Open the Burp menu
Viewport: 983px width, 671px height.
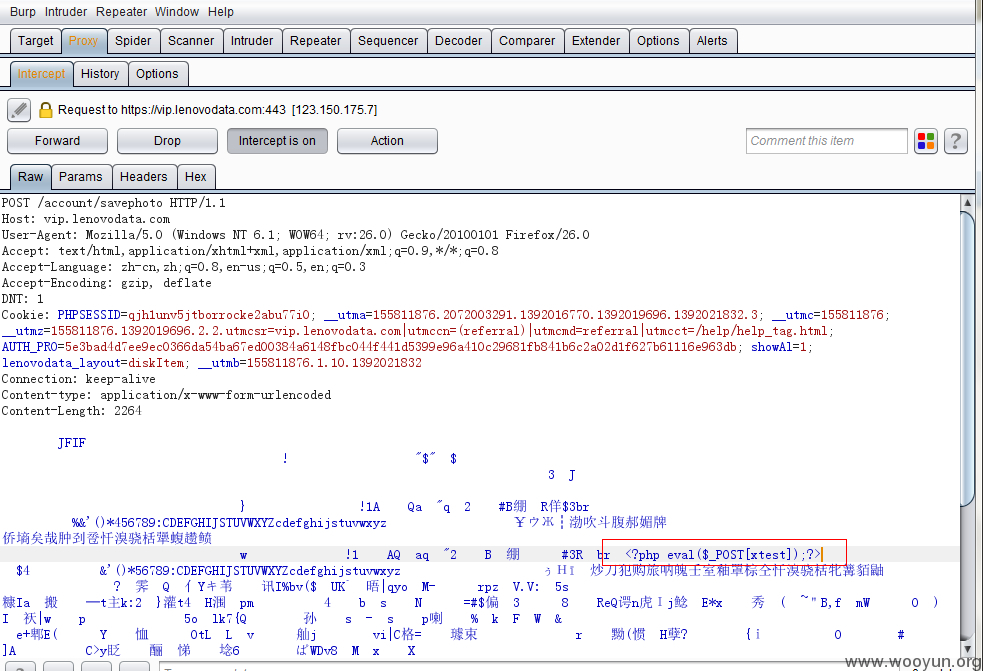click(23, 12)
